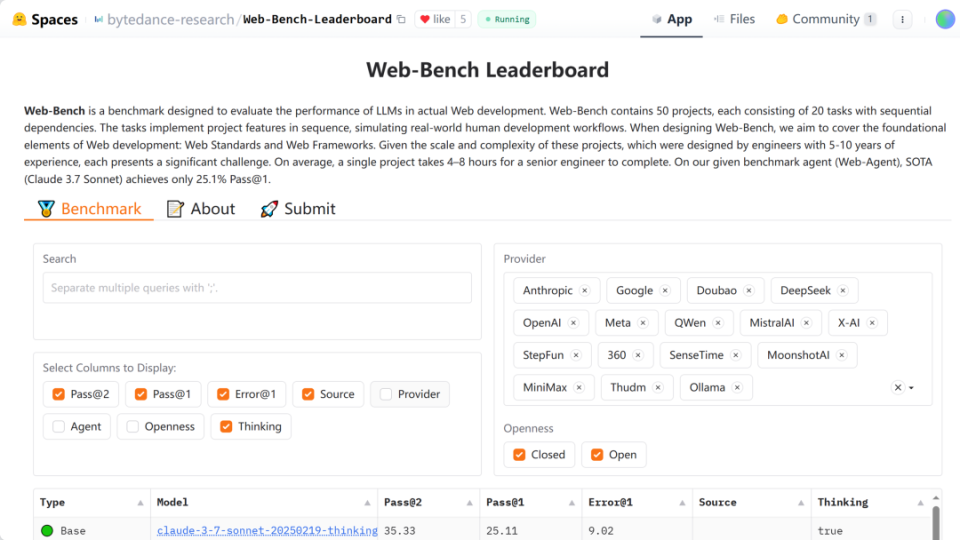
Task: Clear all selected providers
Action: (898, 388)
